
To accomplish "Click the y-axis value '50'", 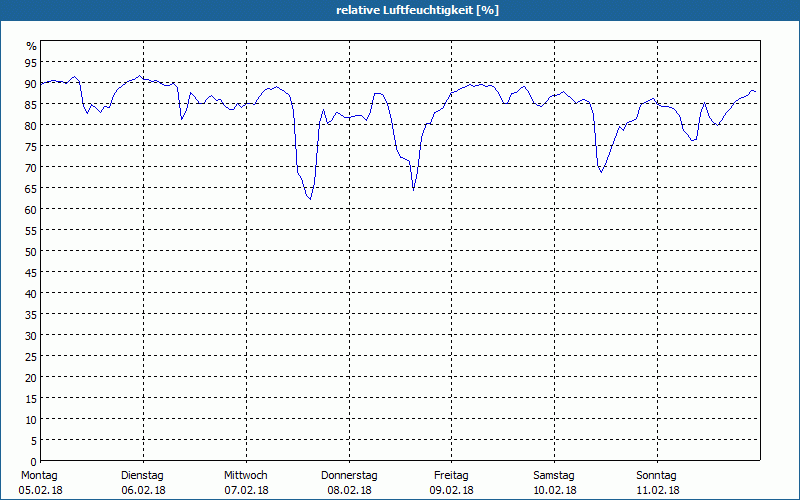I will click(x=31, y=252).
